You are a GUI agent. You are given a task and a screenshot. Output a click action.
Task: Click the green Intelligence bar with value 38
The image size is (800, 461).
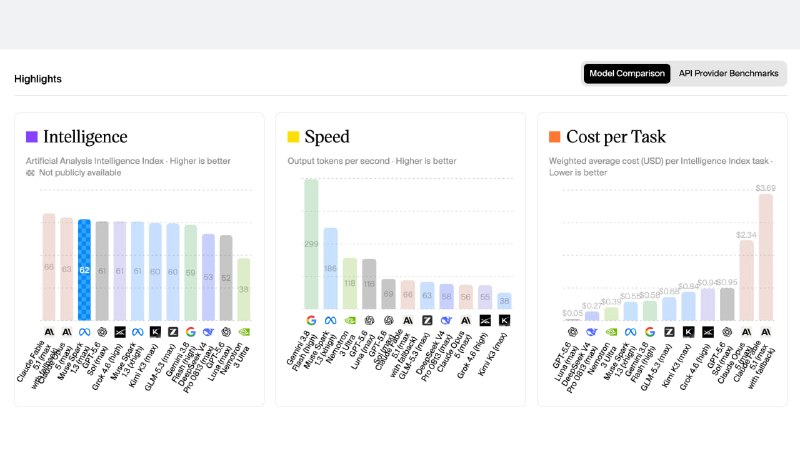coord(244,289)
